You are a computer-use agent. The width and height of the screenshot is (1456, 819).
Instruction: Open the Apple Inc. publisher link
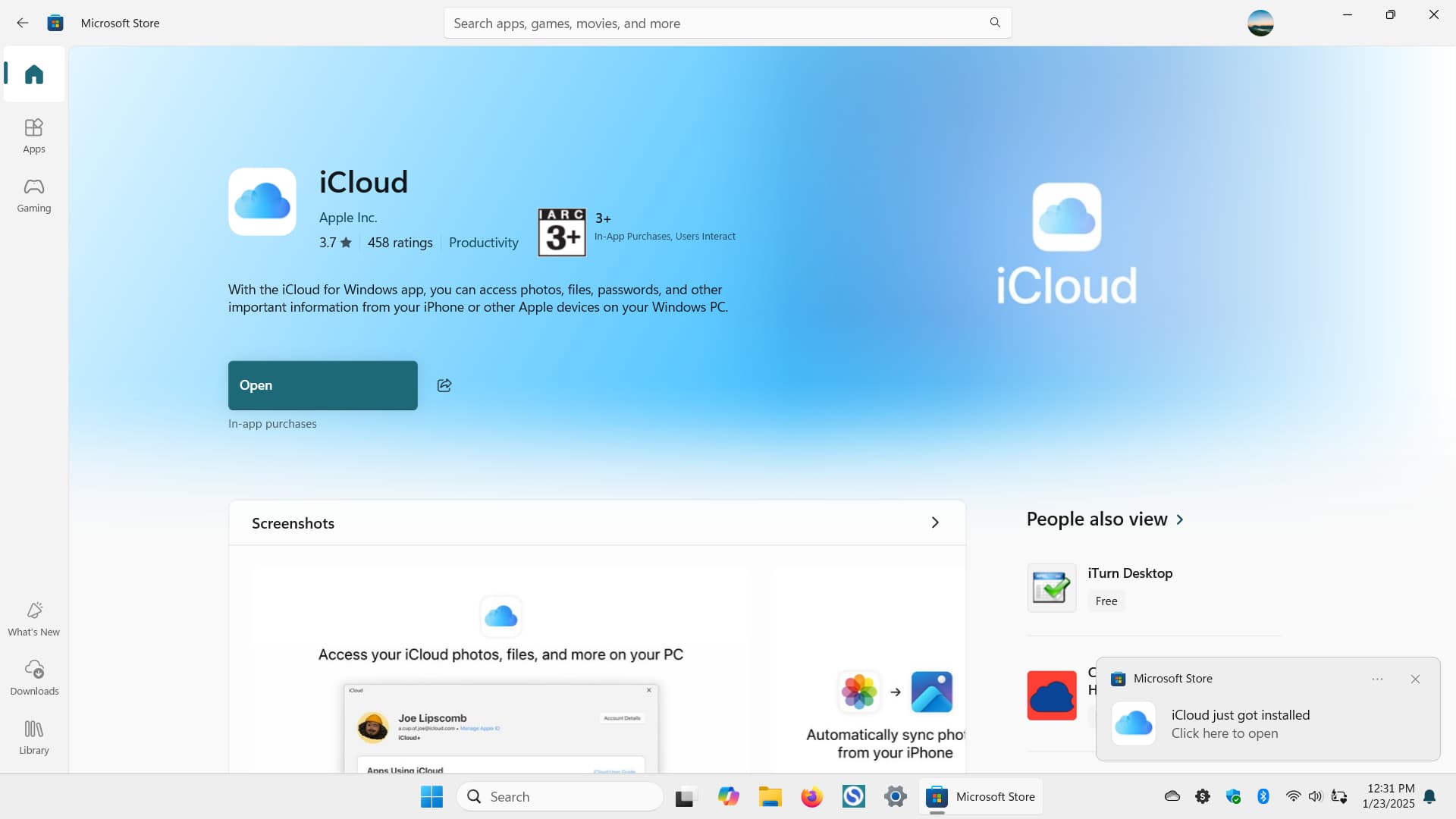(348, 218)
